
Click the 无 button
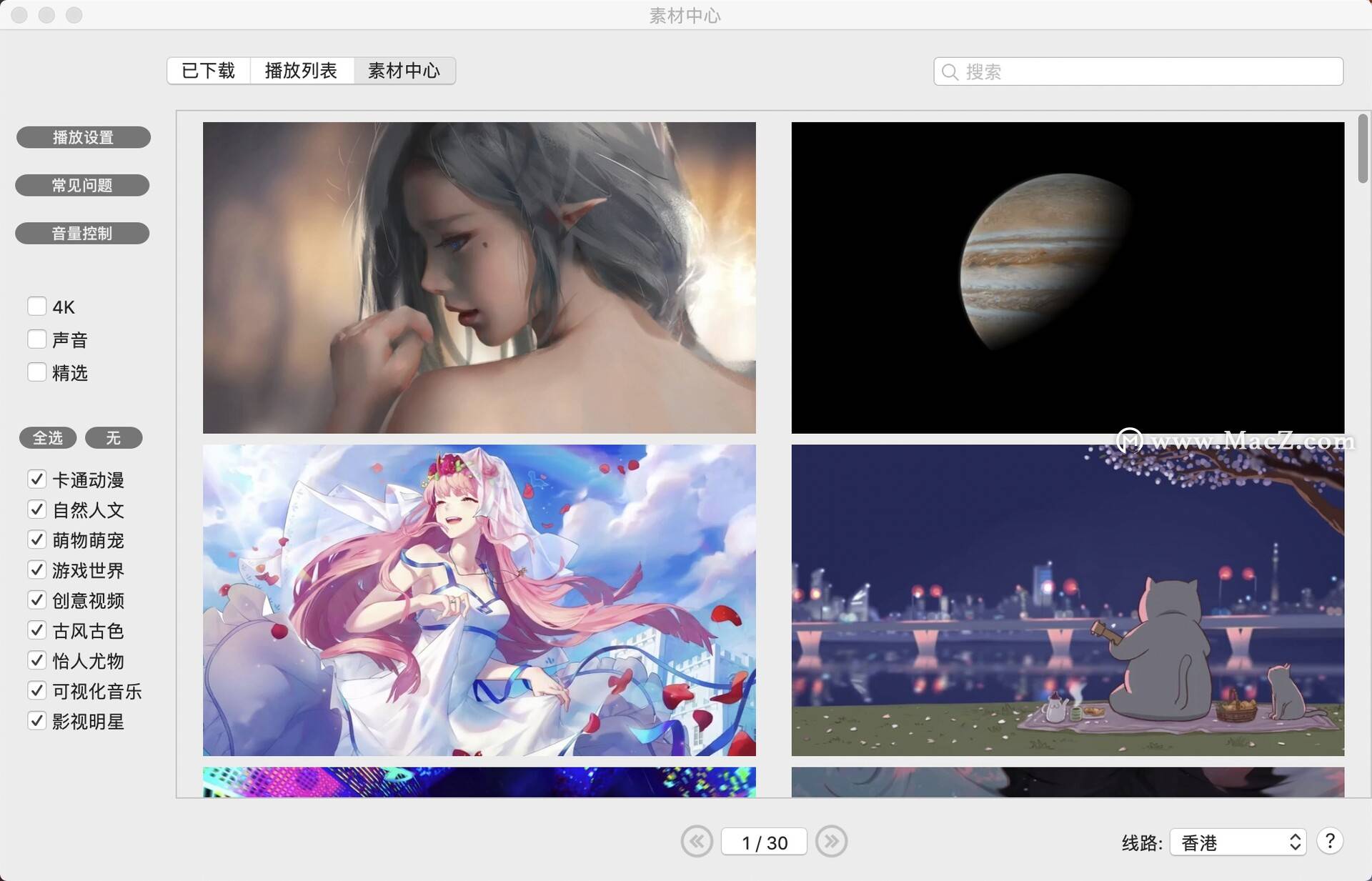(114, 437)
